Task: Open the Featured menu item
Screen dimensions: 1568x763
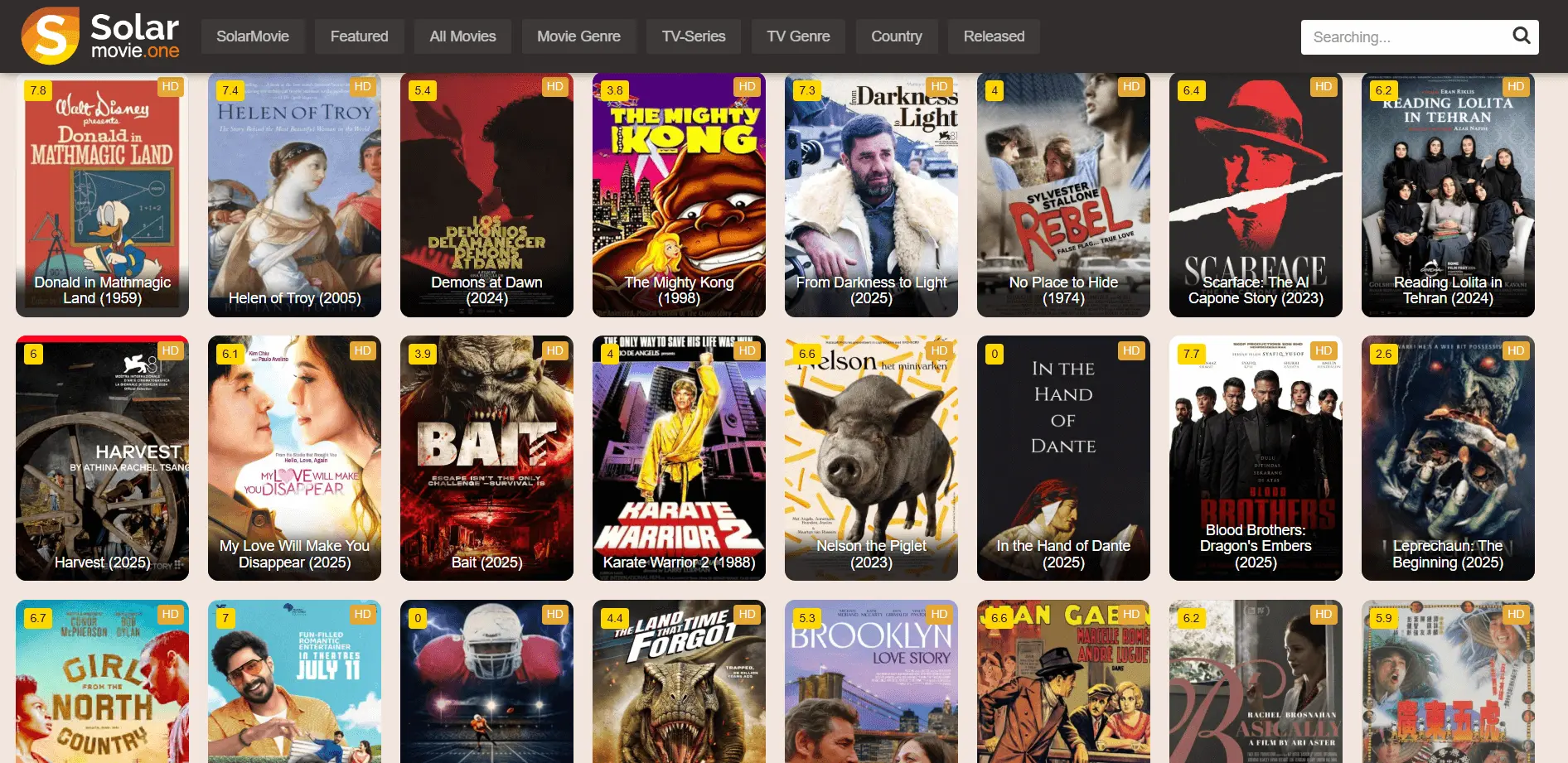Action: pyautogui.click(x=359, y=36)
